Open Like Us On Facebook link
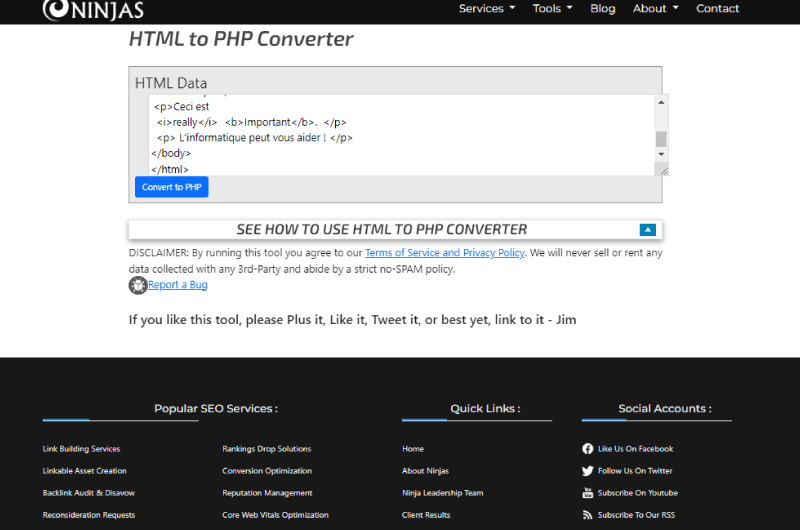Image resolution: width=800 pixels, height=530 pixels. click(x=636, y=449)
